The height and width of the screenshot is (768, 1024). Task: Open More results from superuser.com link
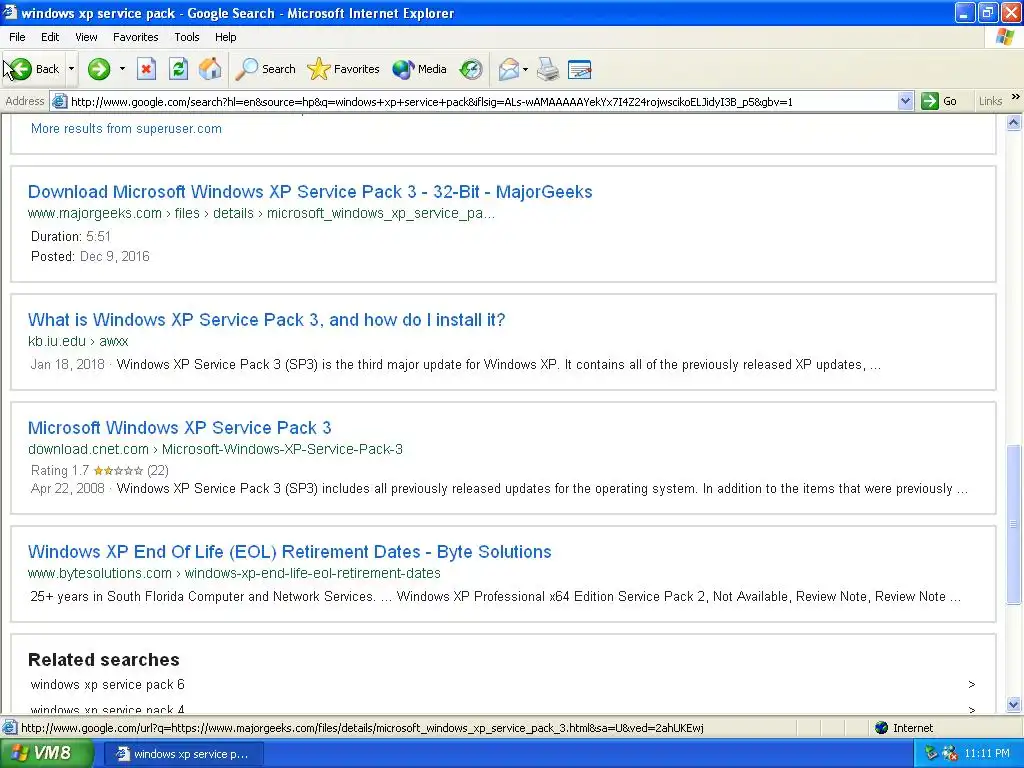126,129
